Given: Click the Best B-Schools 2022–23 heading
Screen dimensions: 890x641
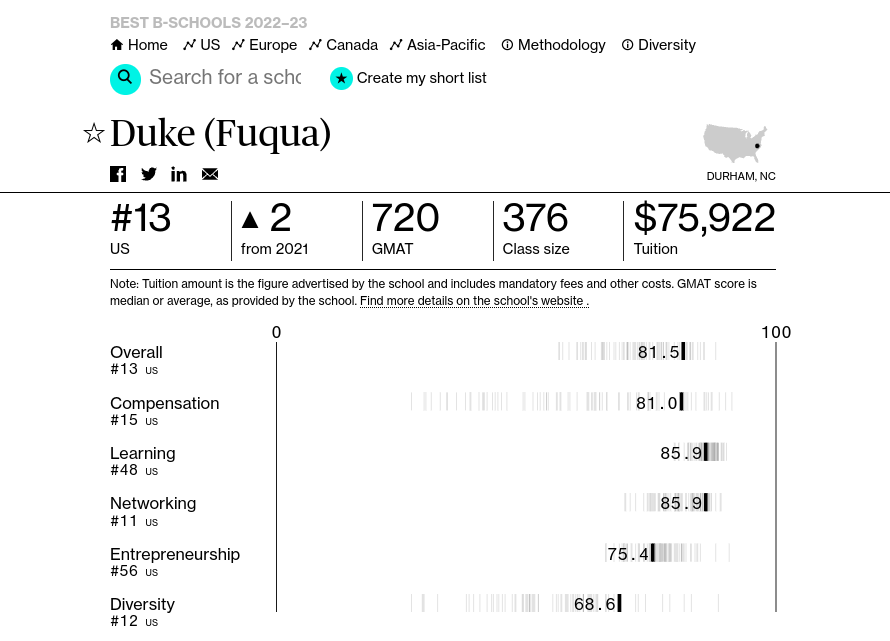Looking at the screenshot, I should tap(208, 22).
